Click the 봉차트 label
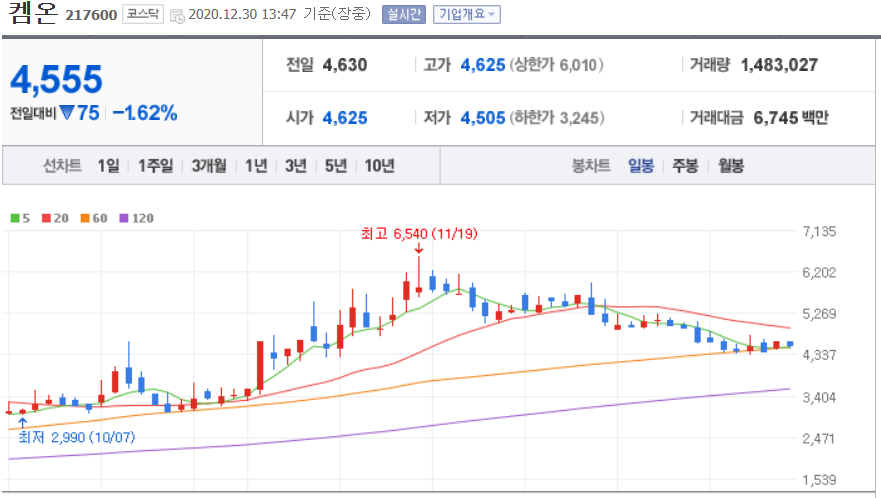This screenshot has width=881, height=498. click(x=591, y=165)
